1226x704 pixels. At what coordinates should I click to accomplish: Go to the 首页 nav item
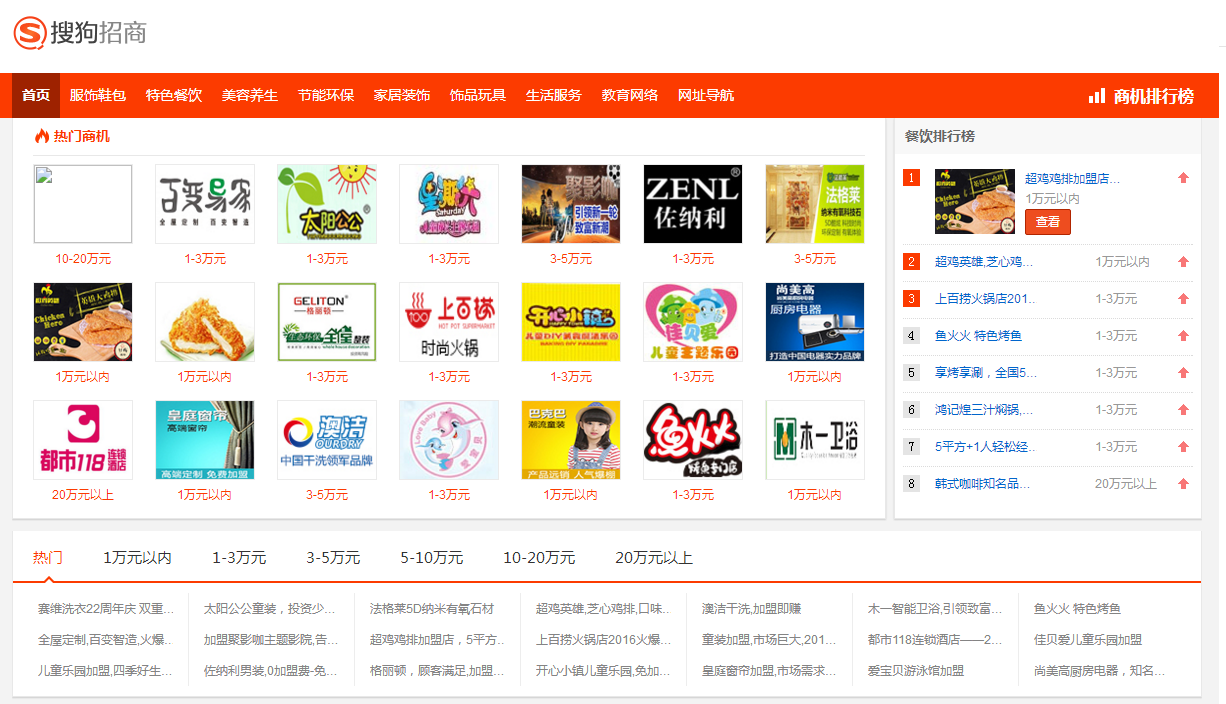(x=36, y=95)
